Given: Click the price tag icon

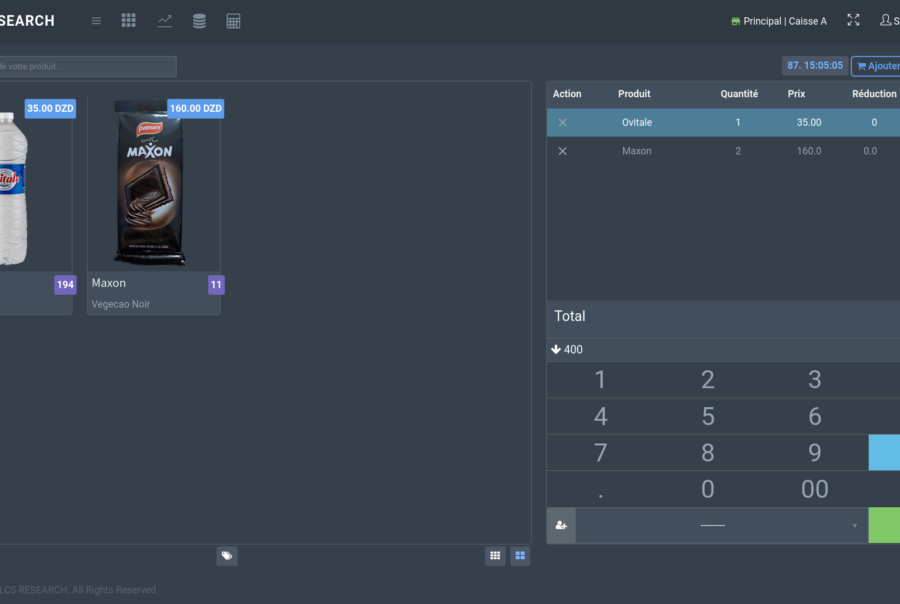Looking at the screenshot, I should [227, 556].
